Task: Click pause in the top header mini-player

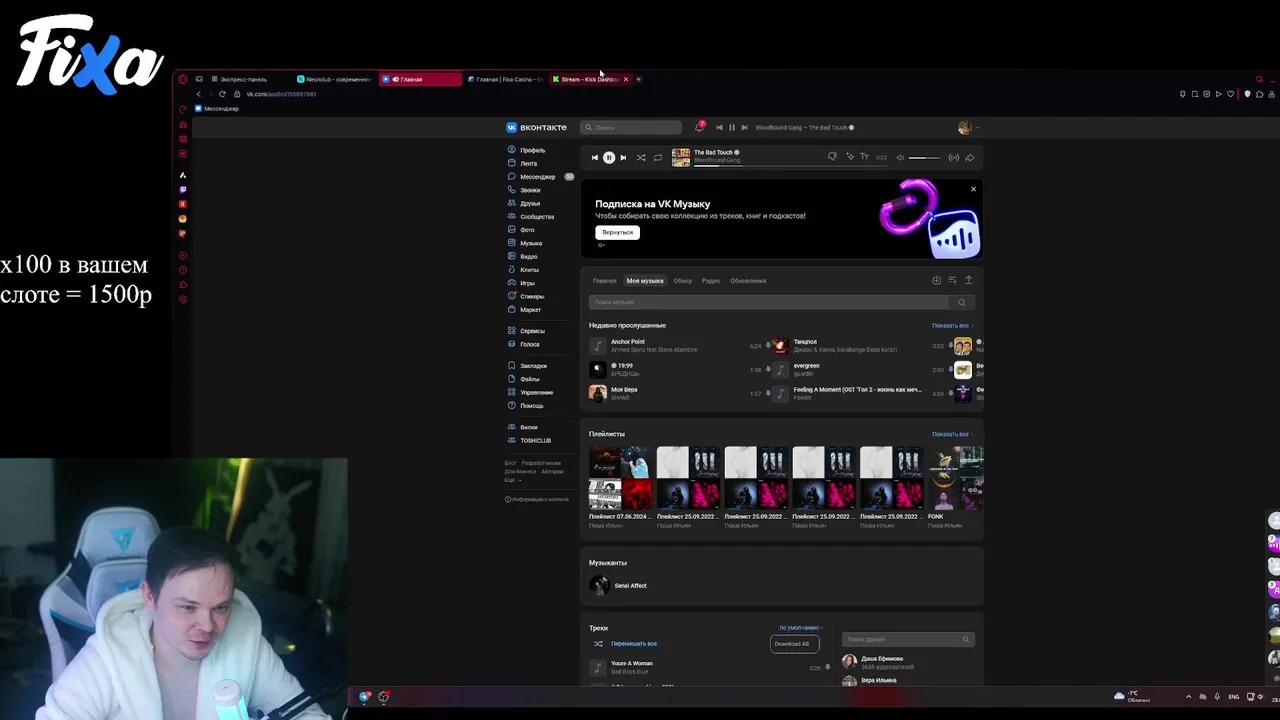Action: [732, 127]
